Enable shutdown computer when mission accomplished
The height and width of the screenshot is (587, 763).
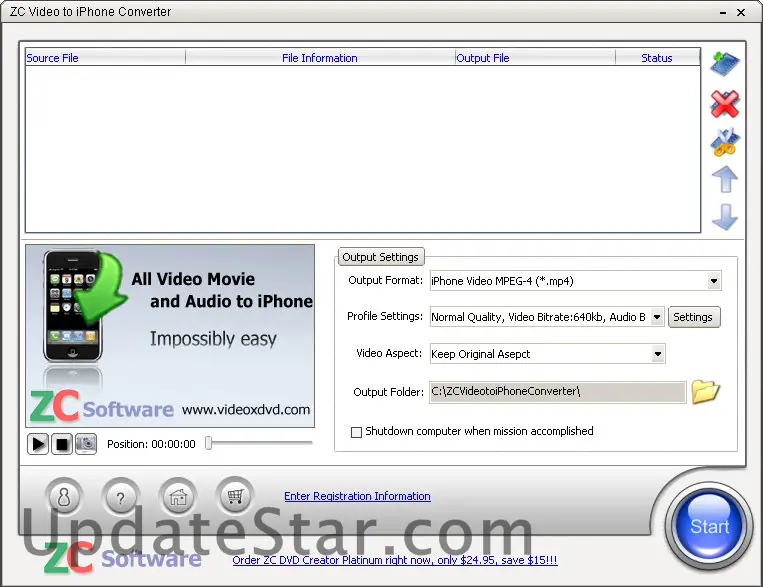click(x=356, y=432)
